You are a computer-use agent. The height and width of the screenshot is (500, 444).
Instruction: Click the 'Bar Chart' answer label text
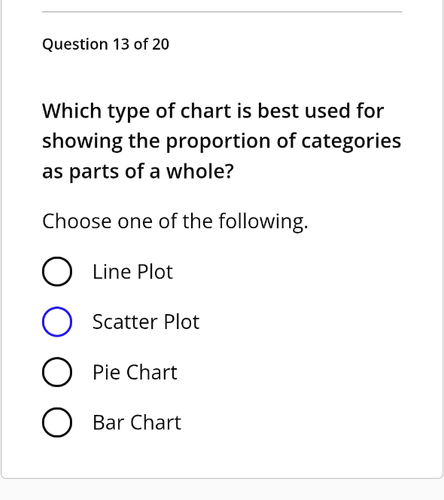tap(137, 422)
